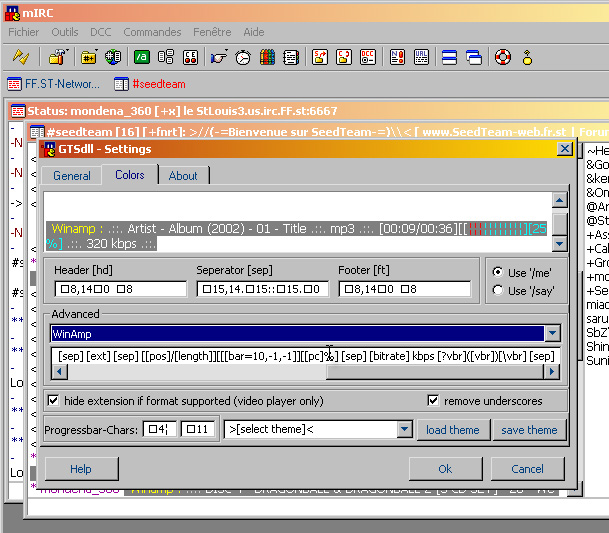Click the DCC send file icon

coord(320,57)
